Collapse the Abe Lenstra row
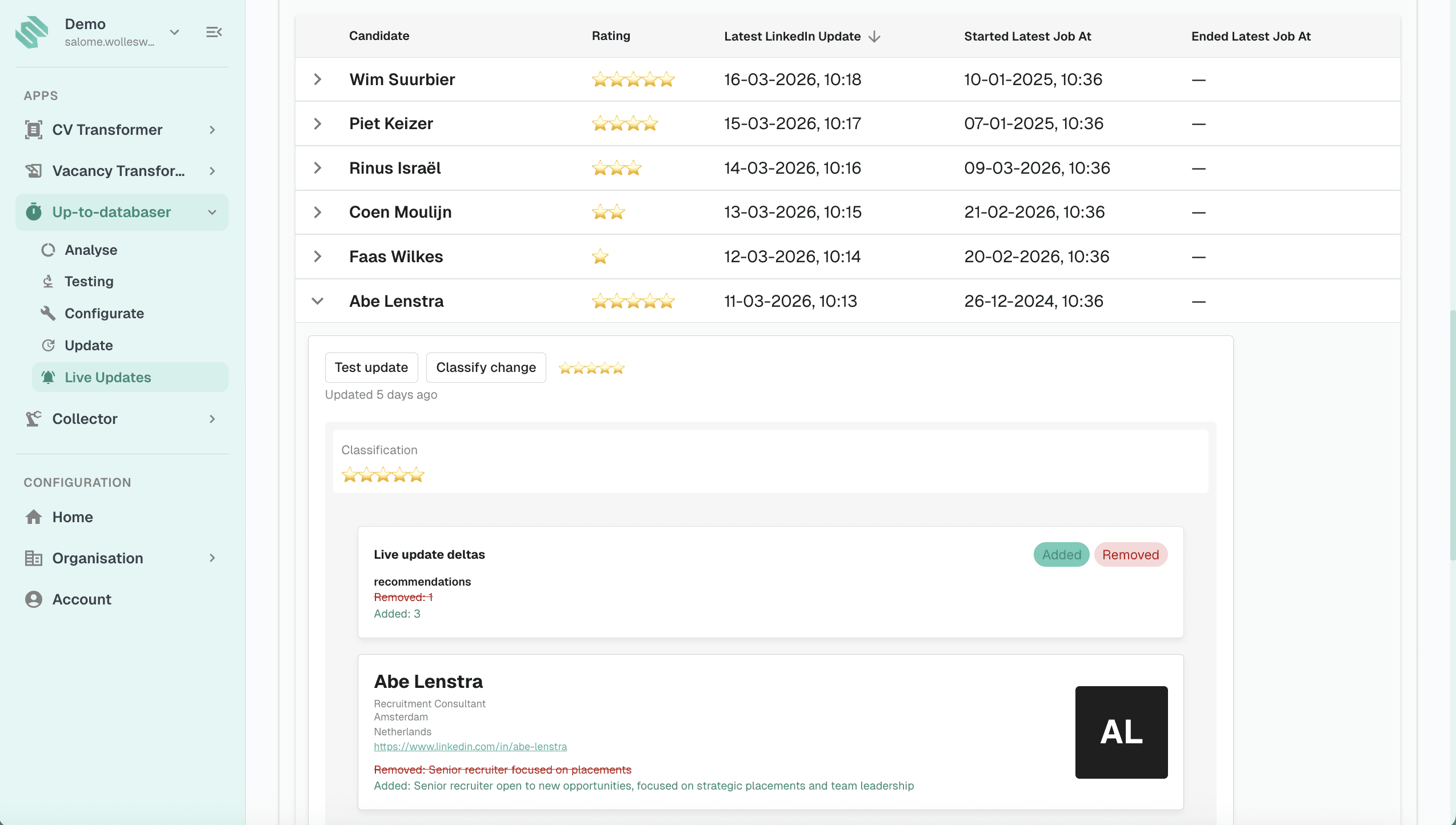Image resolution: width=1456 pixels, height=825 pixels. point(318,301)
